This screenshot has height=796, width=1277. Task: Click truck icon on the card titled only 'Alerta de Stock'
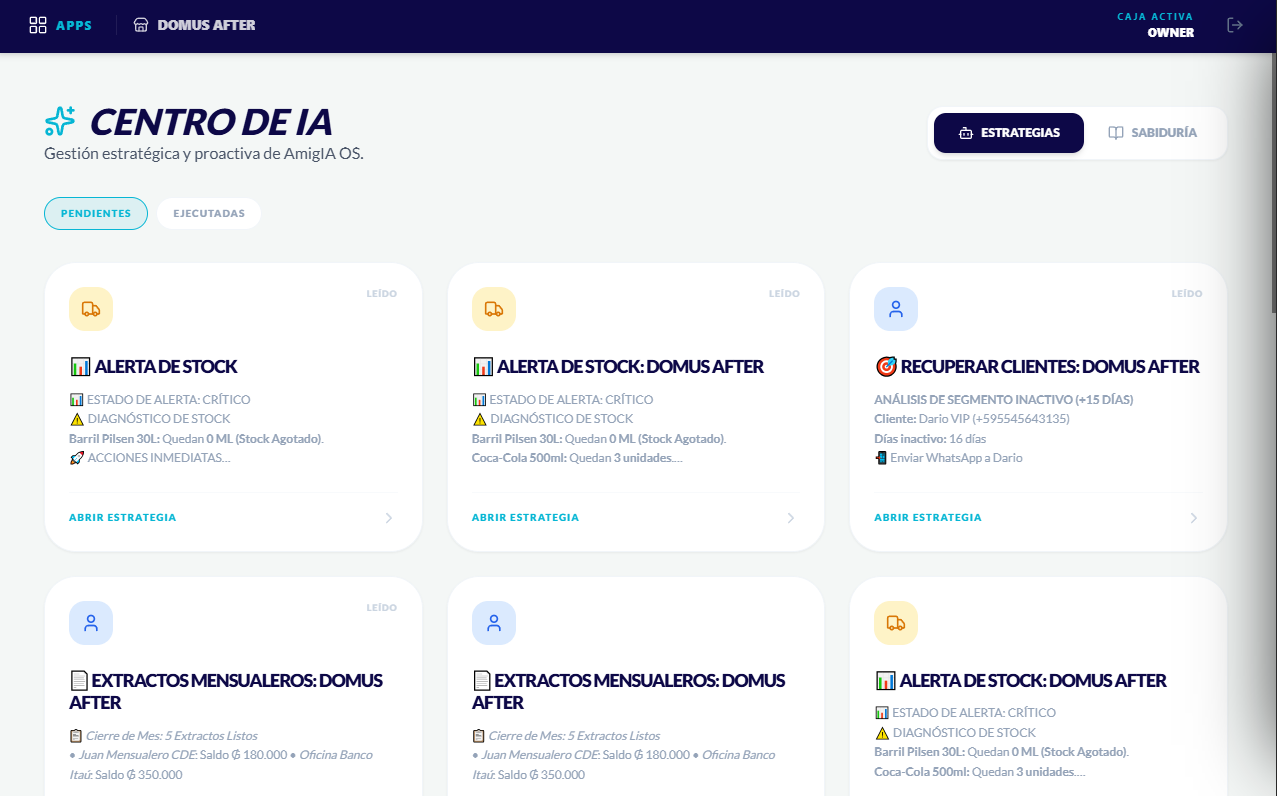pos(91,309)
